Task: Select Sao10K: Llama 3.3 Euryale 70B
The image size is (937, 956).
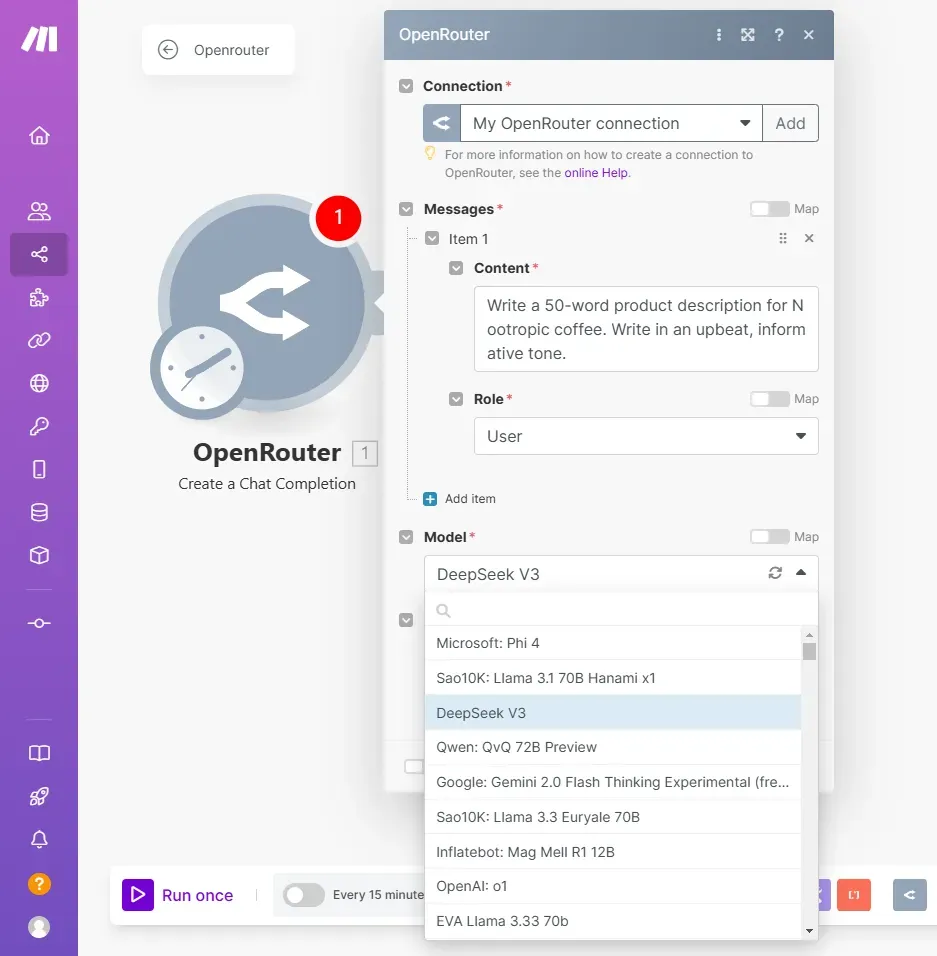Action: pos(613,817)
